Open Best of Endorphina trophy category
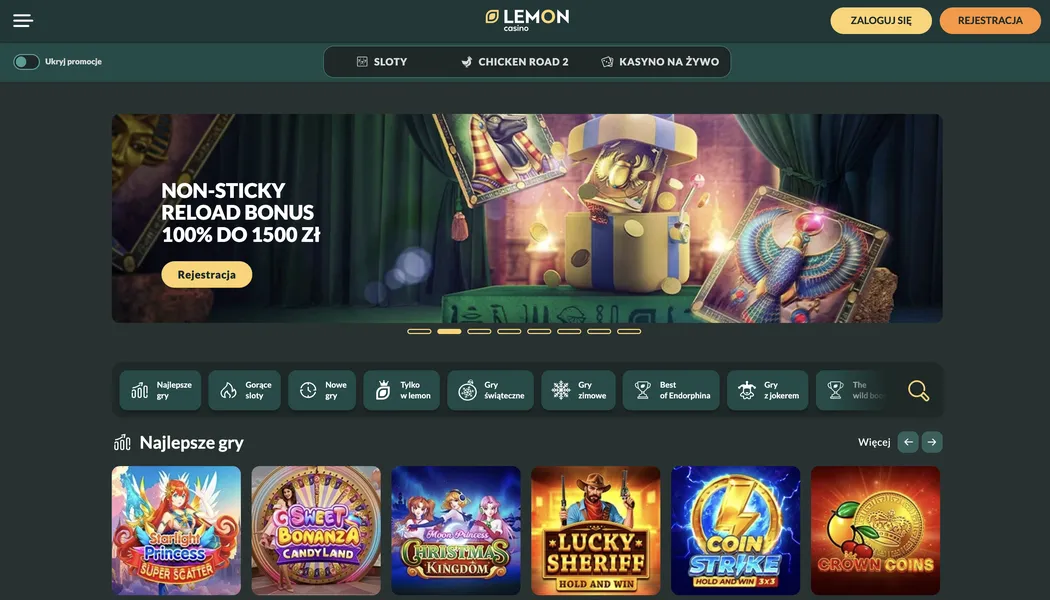Image resolution: width=1050 pixels, height=600 pixels. [671, 390]
